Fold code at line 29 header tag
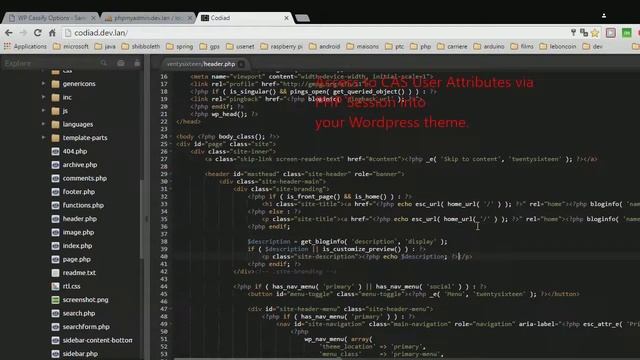The height and width of the screenshot is (360, 640). (171, 174)
